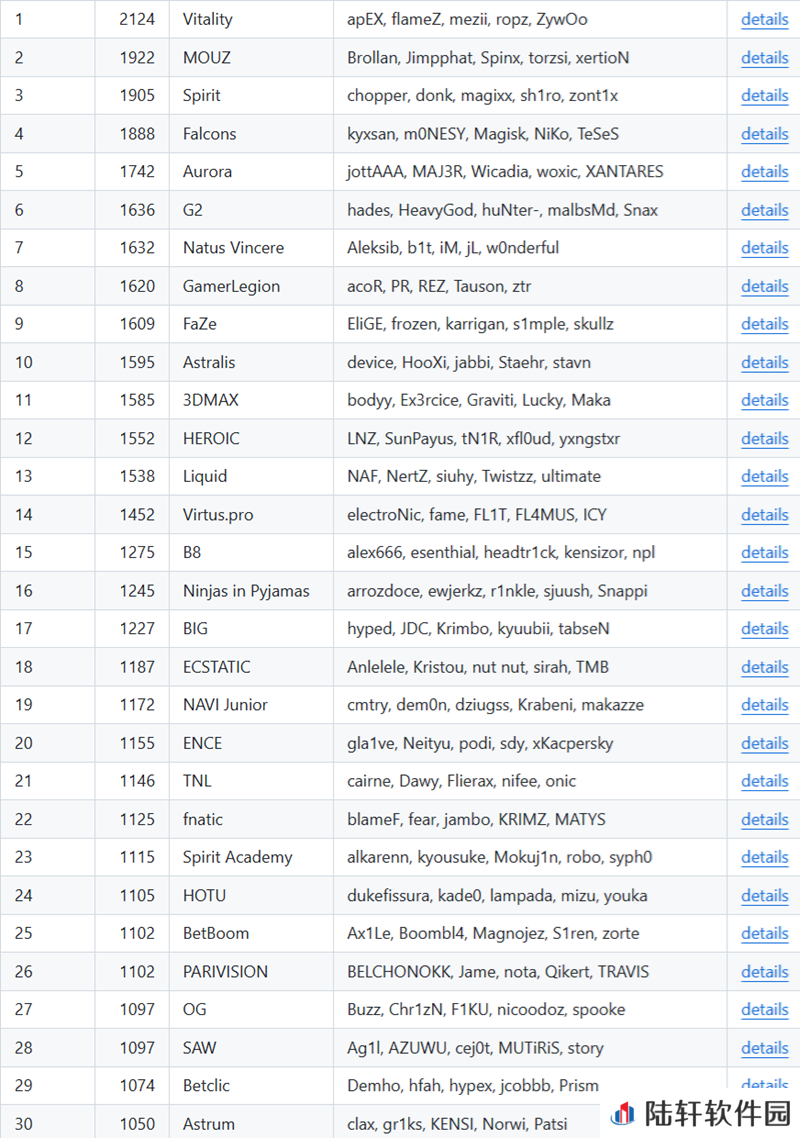
Task: Open Ninjas in Pyjamas details link
Action: click(x=764, y=591)
